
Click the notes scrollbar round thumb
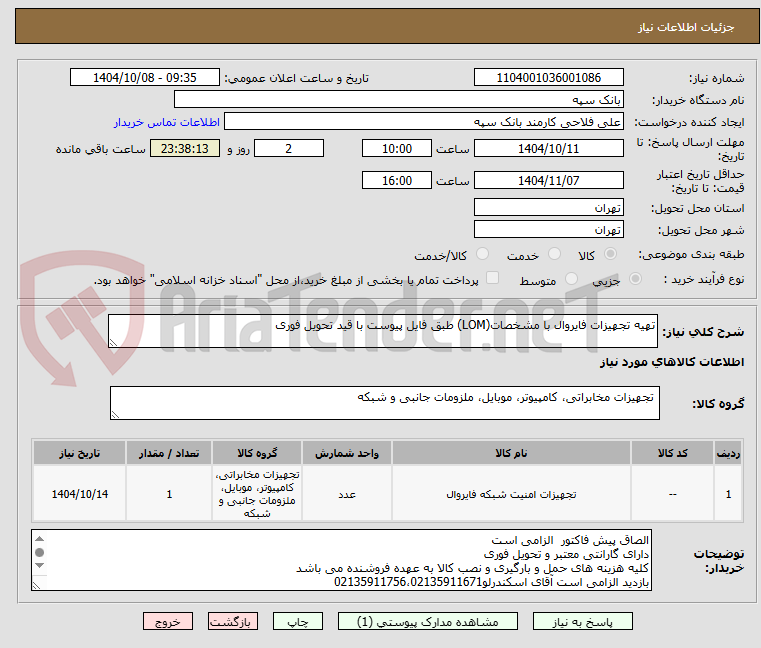pyautogui.click(x=40, y=552)
